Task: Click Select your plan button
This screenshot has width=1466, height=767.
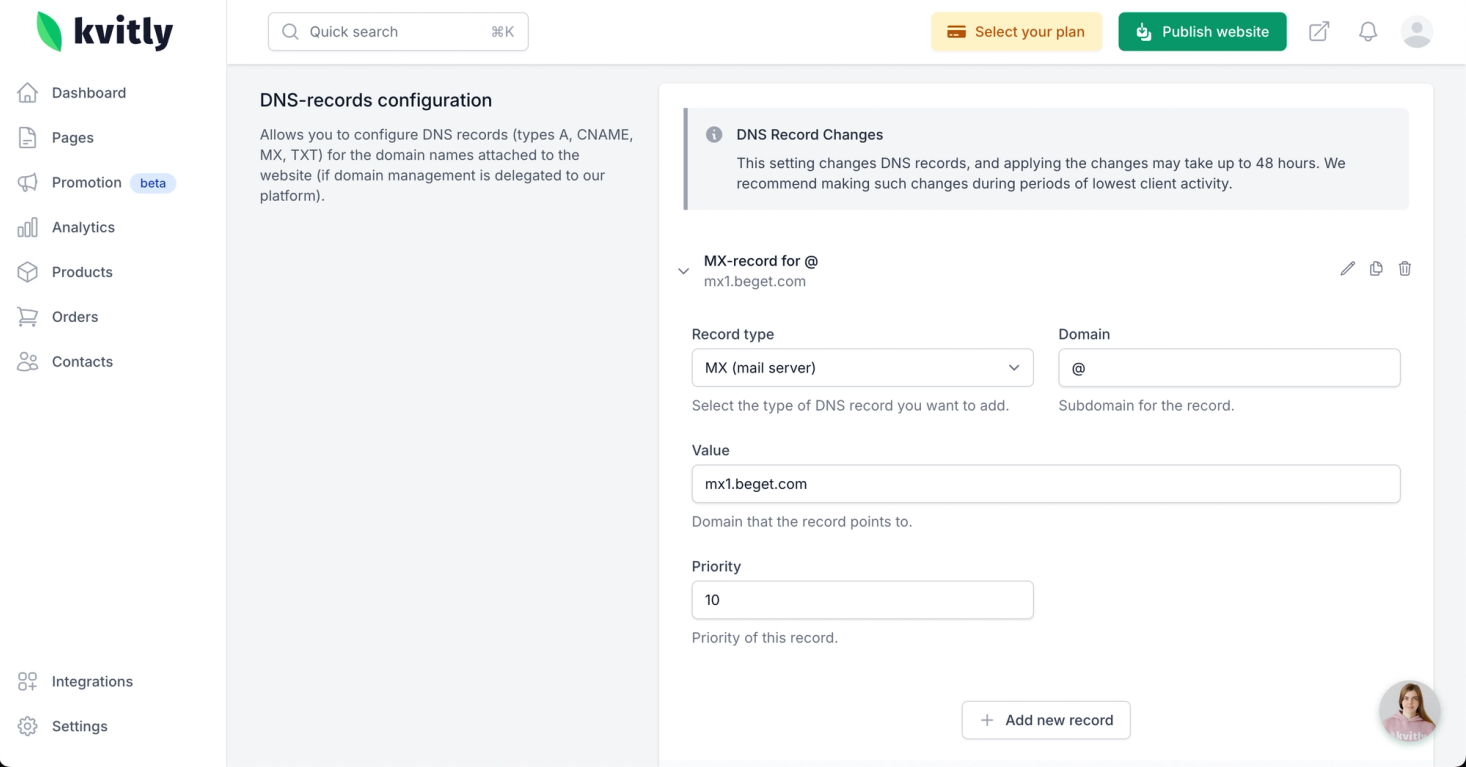Action: 1016,32
